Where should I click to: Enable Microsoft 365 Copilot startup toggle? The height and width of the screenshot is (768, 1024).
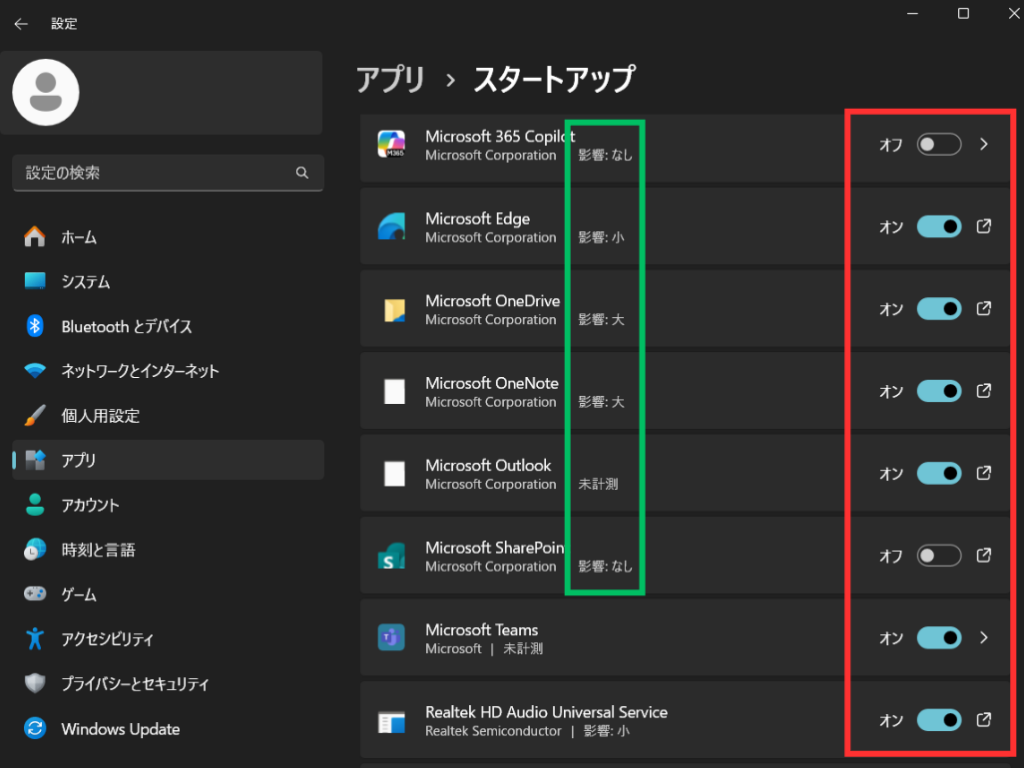(x=939, y=144)
